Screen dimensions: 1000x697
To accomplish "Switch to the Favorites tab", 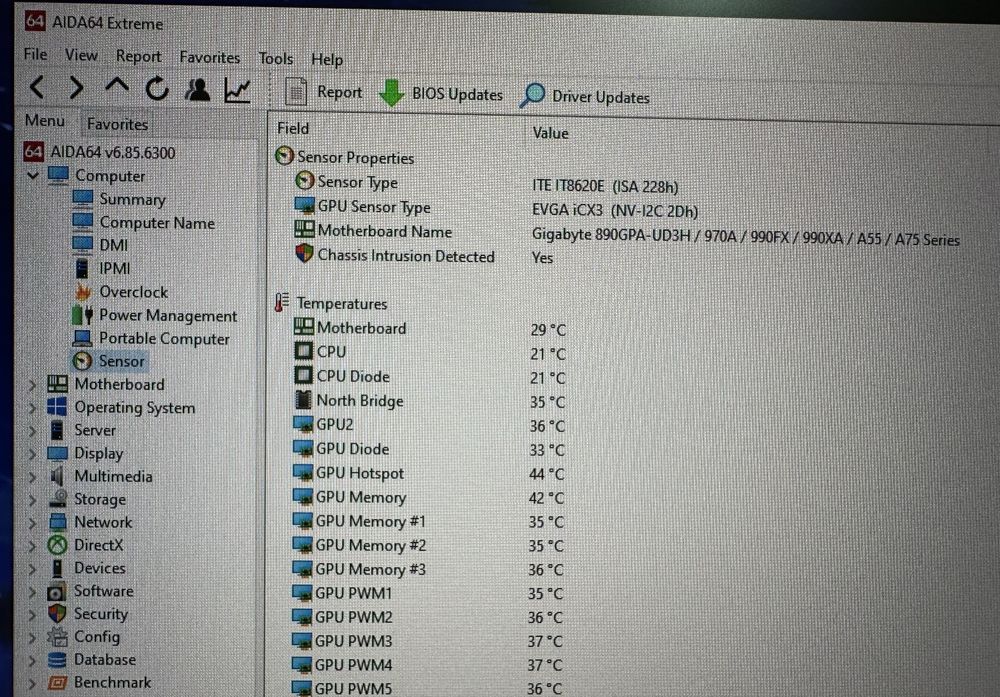I will tap(117, 124).
